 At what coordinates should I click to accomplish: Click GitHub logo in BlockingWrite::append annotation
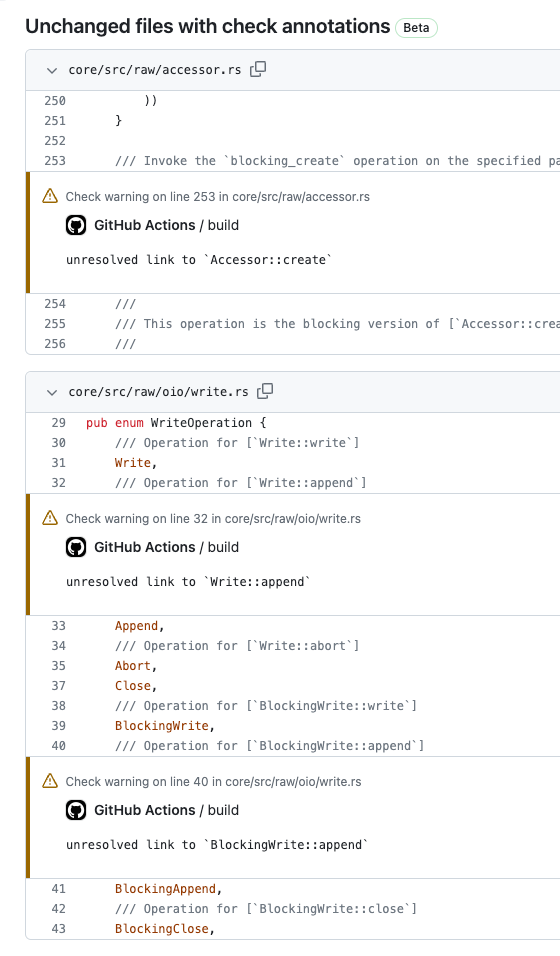pos(76,810)
